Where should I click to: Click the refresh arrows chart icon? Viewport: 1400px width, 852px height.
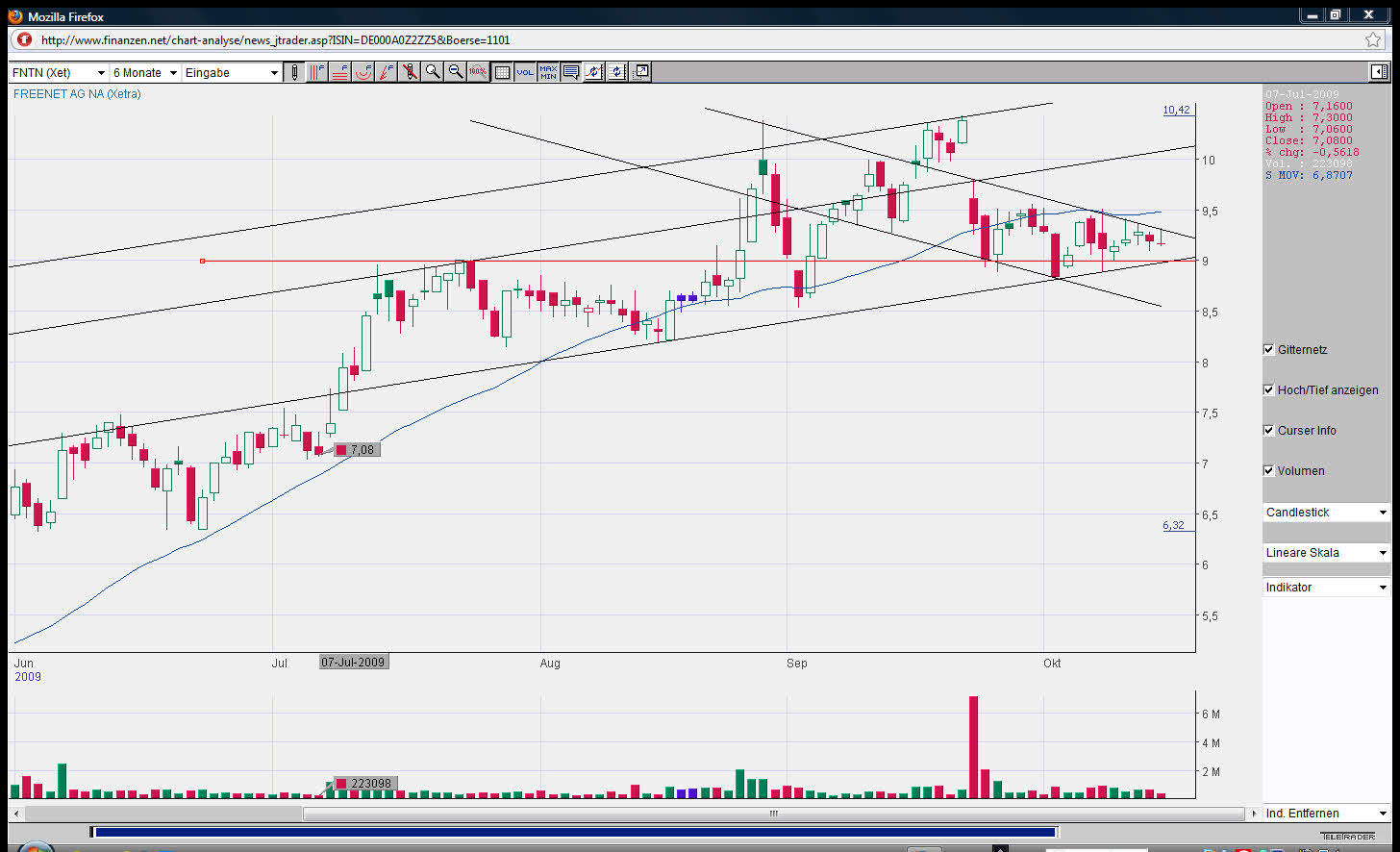pos(617,72)
